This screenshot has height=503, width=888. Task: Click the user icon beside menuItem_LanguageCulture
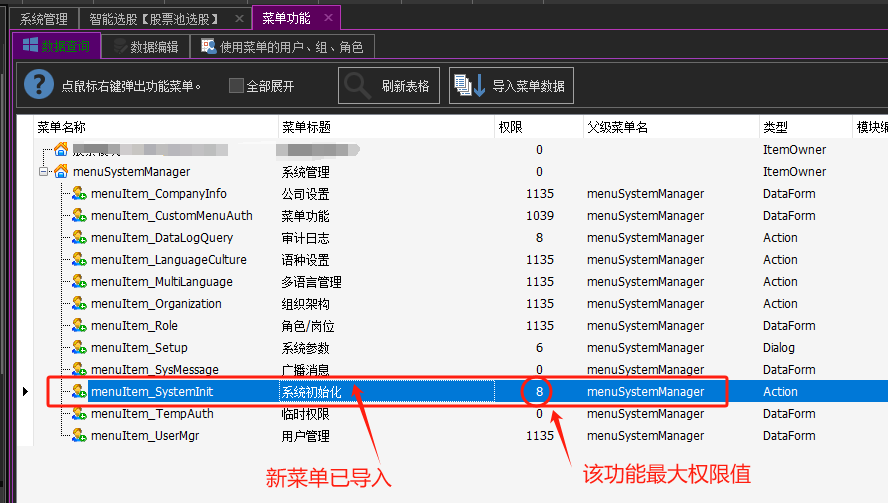pos(79,259)
